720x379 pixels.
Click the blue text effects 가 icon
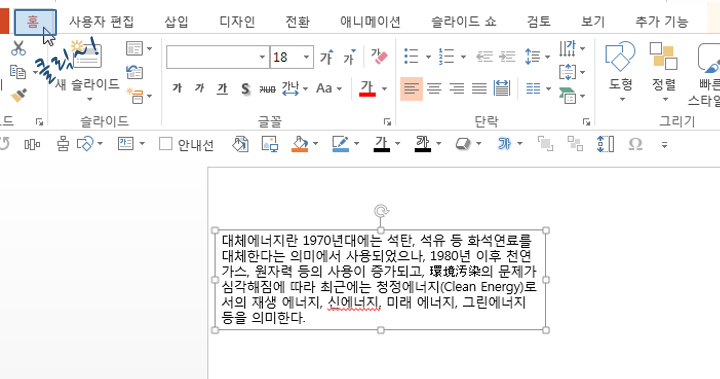pos(504,144)
